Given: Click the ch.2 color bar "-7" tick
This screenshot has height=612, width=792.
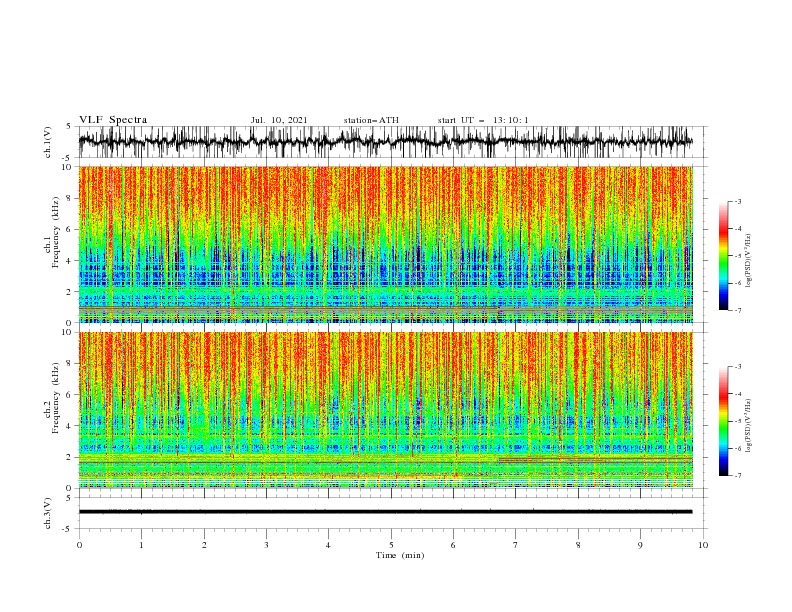Looking at the screenshot, I should (x=737, y=476).
